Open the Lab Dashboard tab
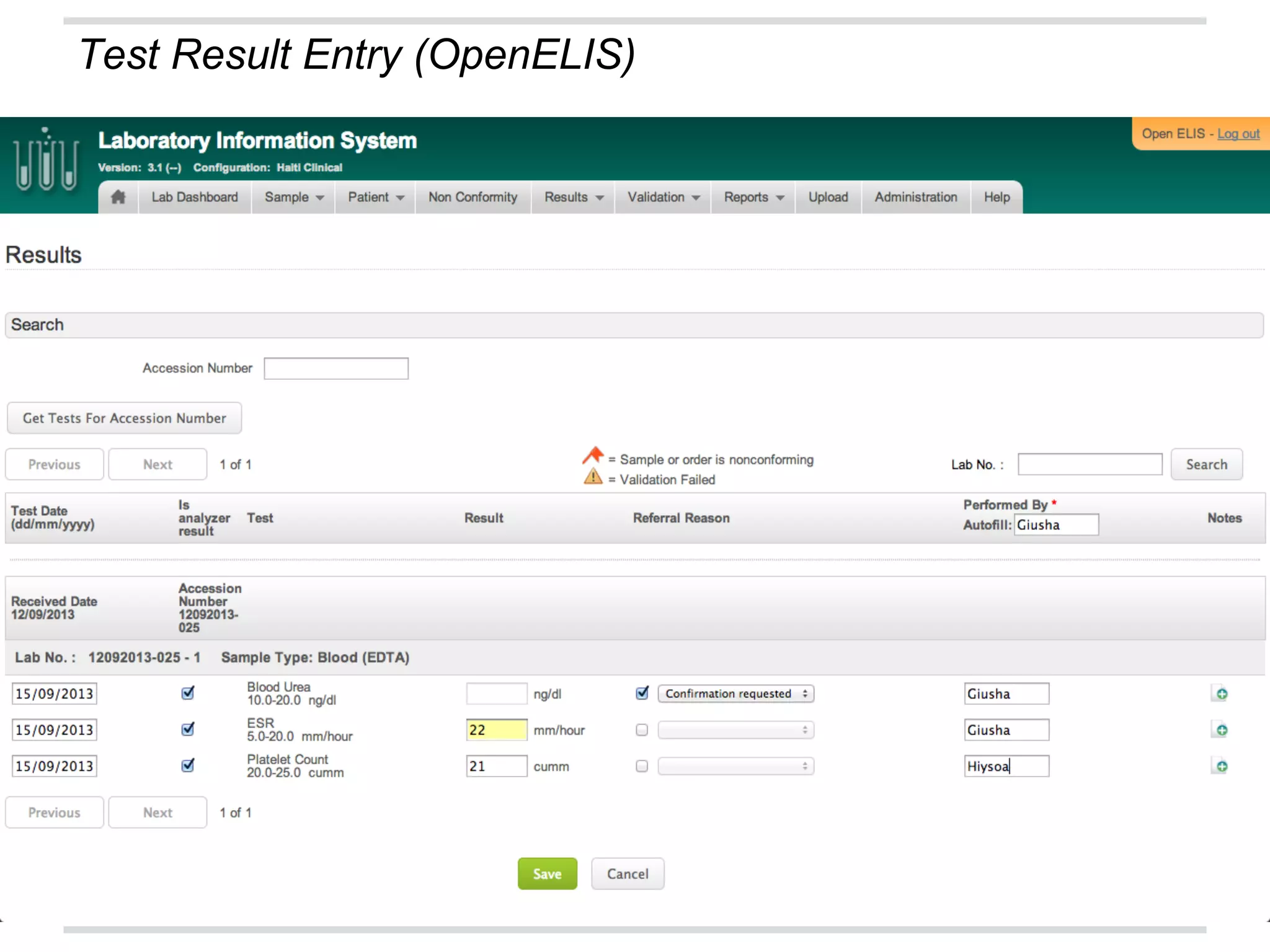1270x952 pixels. pyautogui.click(x=195, y=197)
